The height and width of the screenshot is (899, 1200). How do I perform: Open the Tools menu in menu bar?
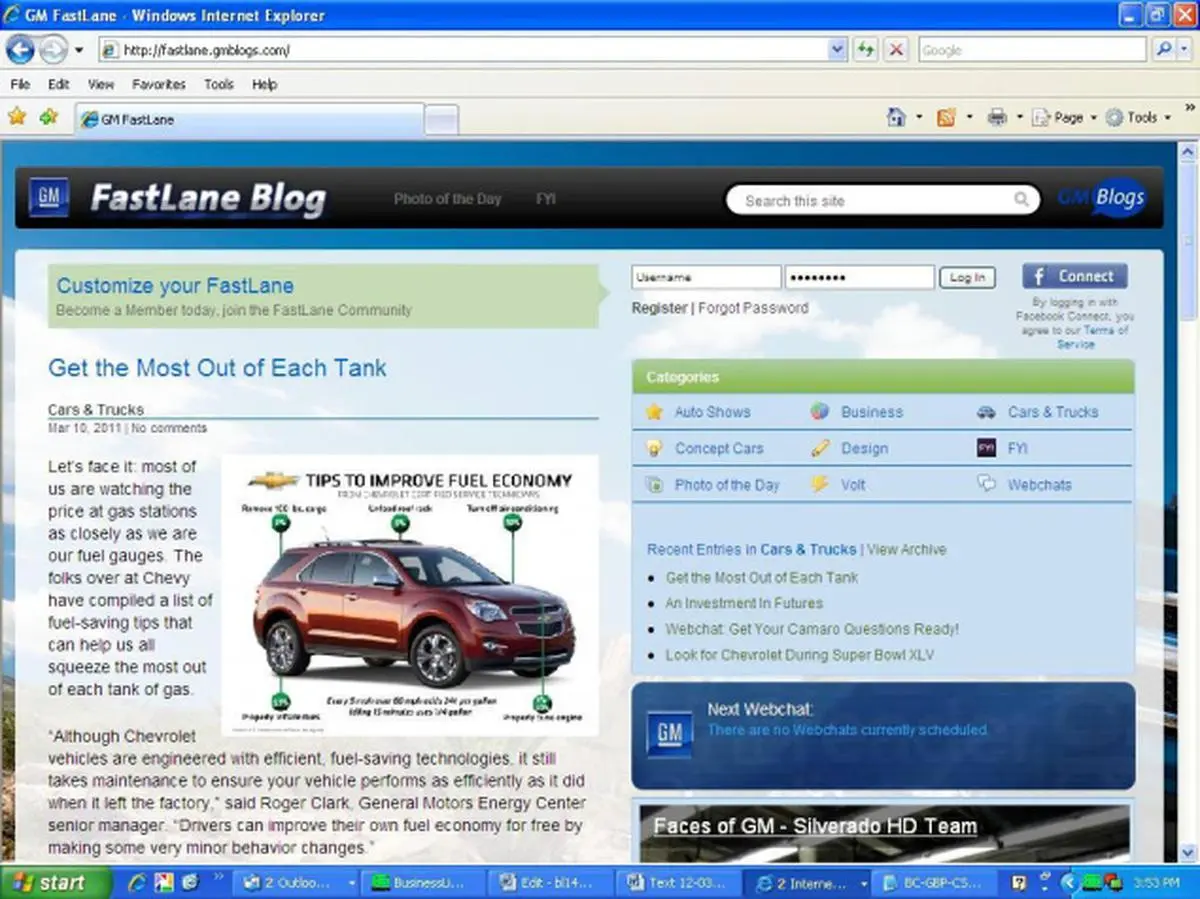219,84
